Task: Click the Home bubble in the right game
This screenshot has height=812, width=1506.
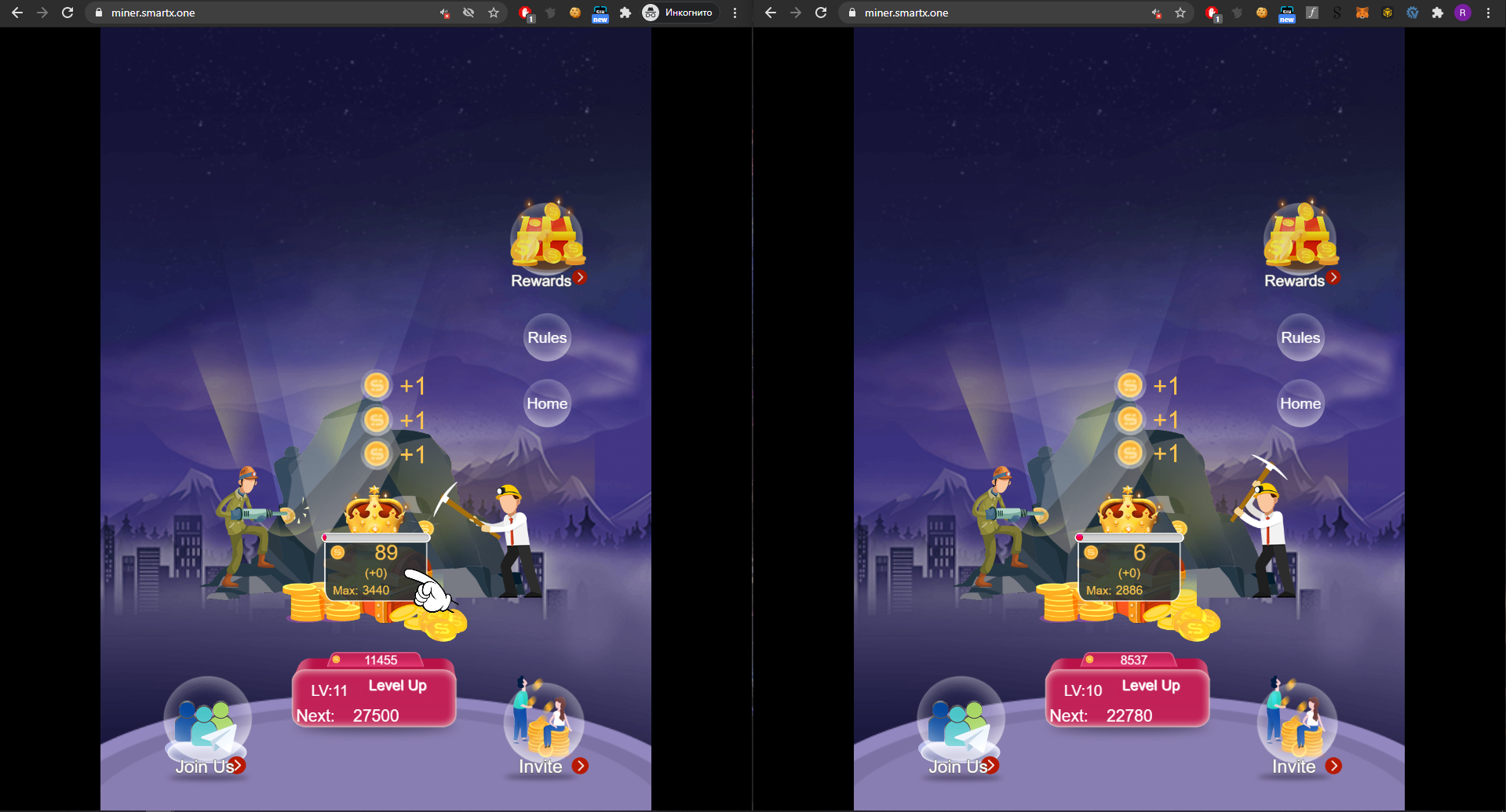Action: [x=1300, y=403]
